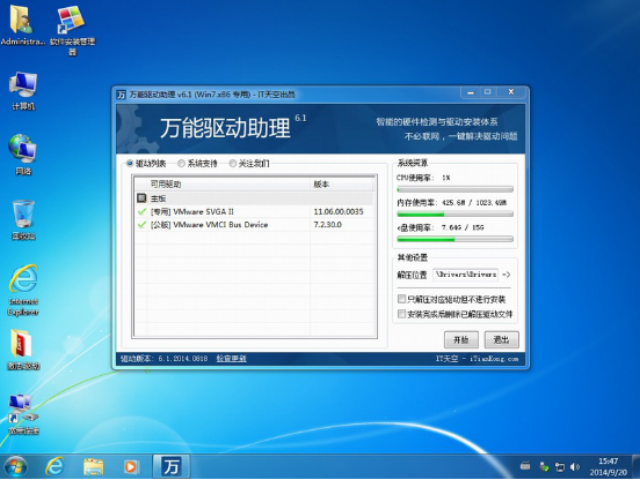
Task: Toggle the 主板 category checkbox
Action: tap(141, 198)
